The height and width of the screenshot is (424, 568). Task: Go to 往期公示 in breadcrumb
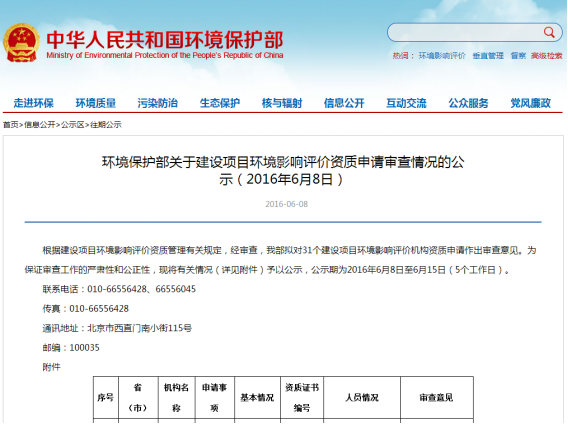105,125
